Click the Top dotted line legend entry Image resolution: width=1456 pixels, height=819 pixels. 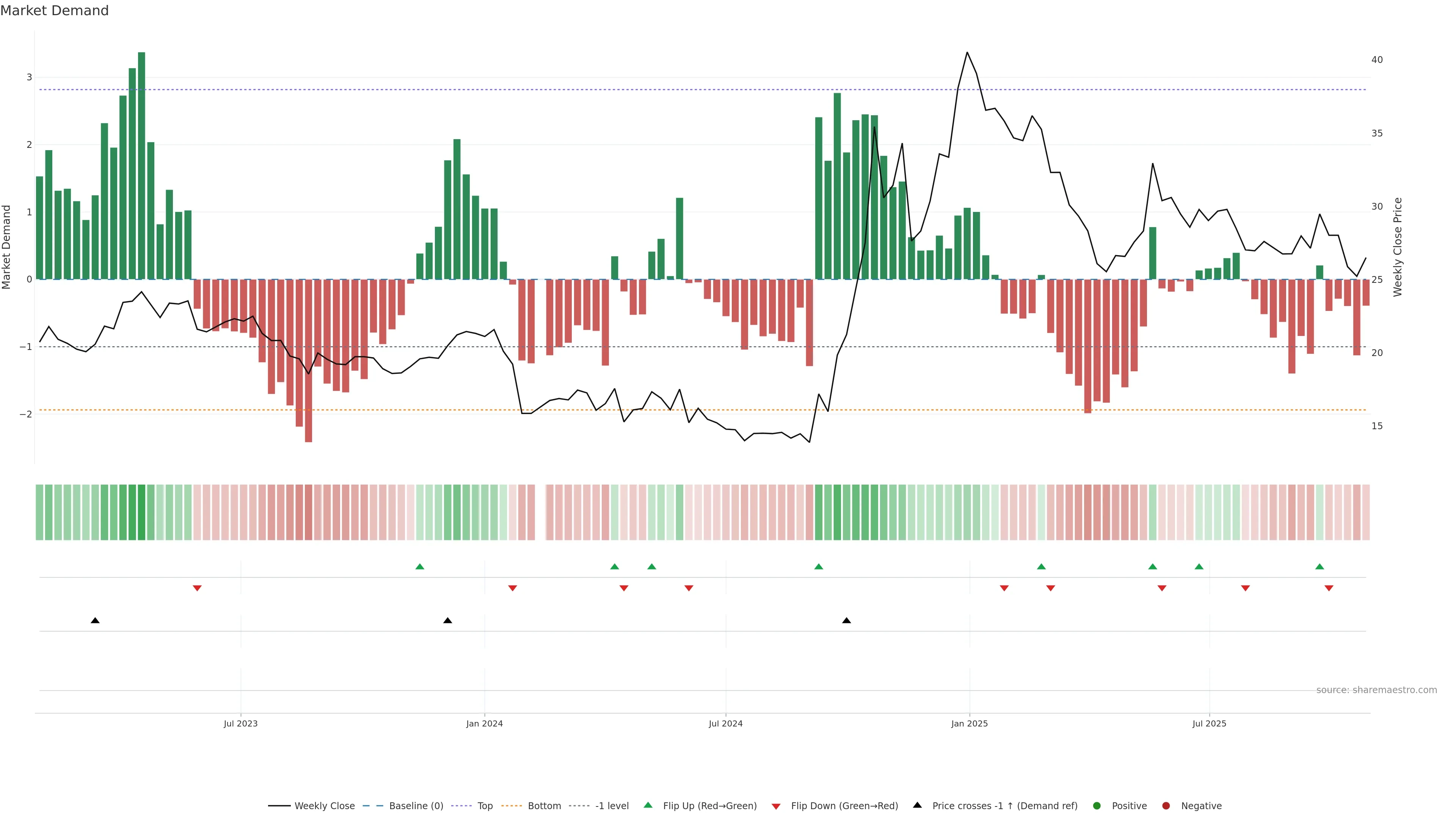pyautogui.click(x=485, y=805)
